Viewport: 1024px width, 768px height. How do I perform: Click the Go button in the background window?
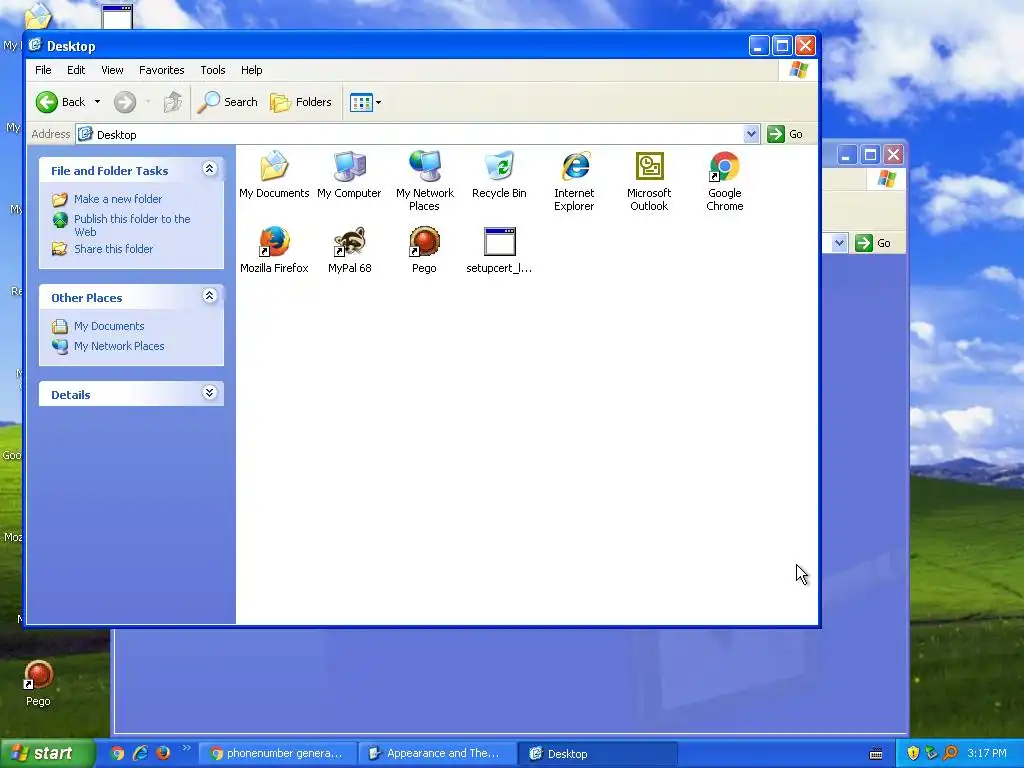pos(873,243)
